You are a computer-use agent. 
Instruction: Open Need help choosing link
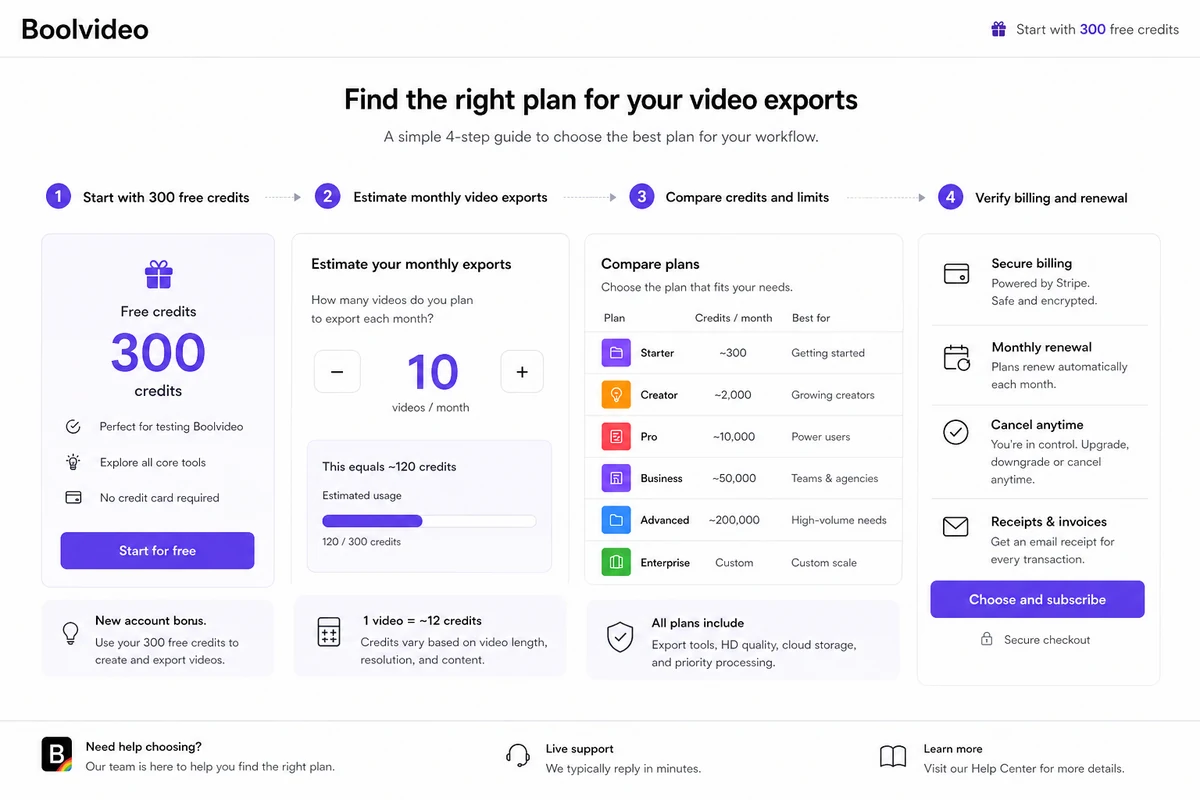point(143,746)
